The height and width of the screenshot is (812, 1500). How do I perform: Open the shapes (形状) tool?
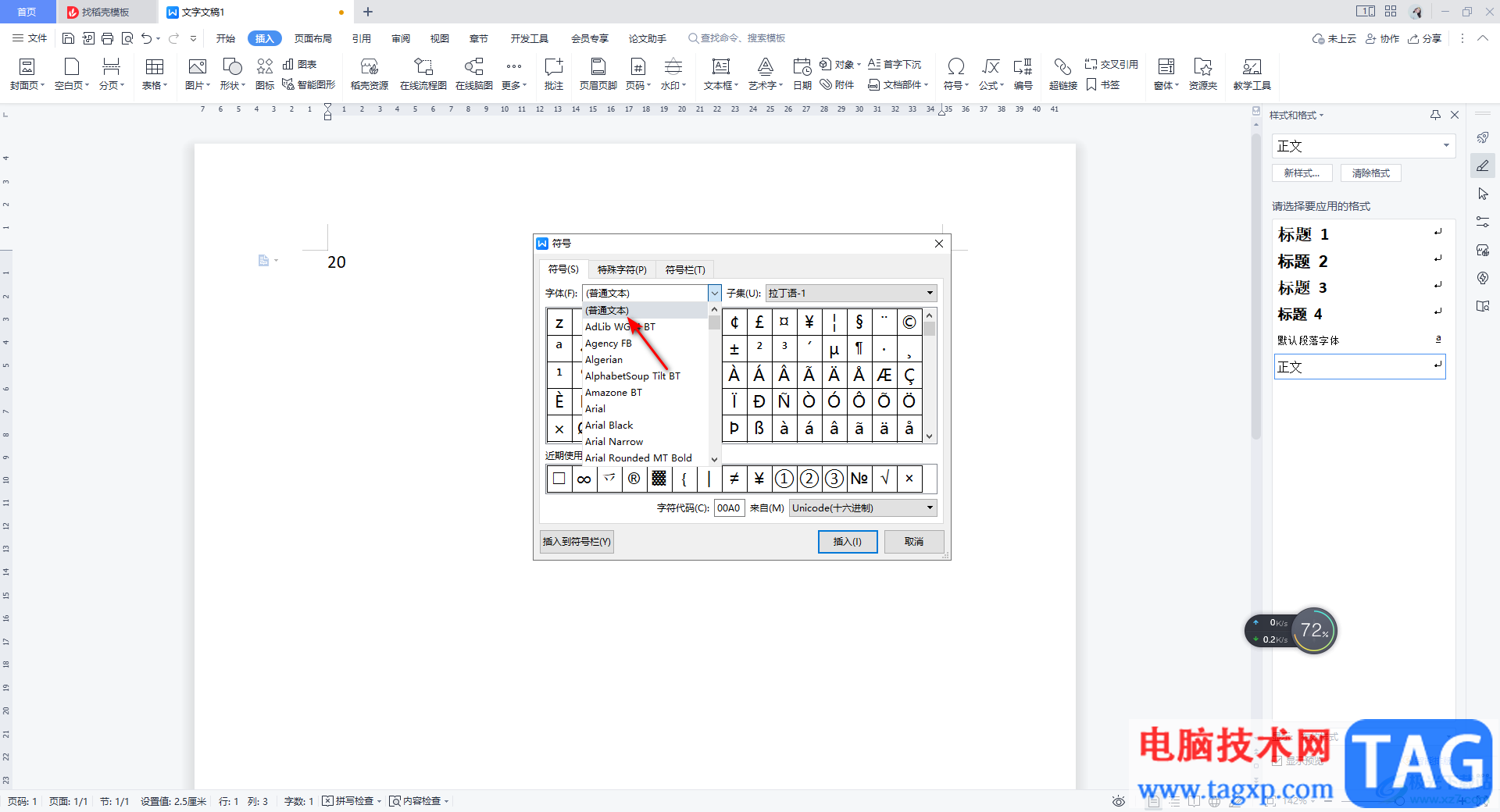[x=232, y=74]
